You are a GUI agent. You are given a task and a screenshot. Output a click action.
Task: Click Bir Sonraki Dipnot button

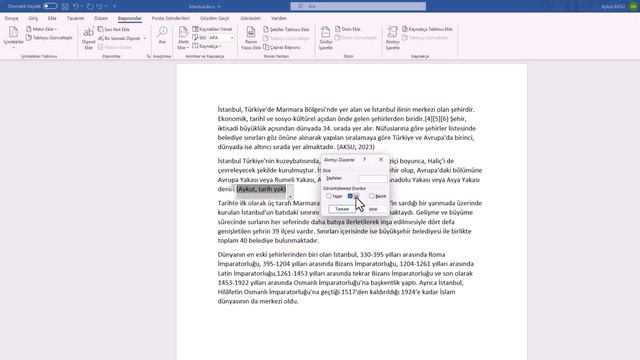click(x=119, y=38)
